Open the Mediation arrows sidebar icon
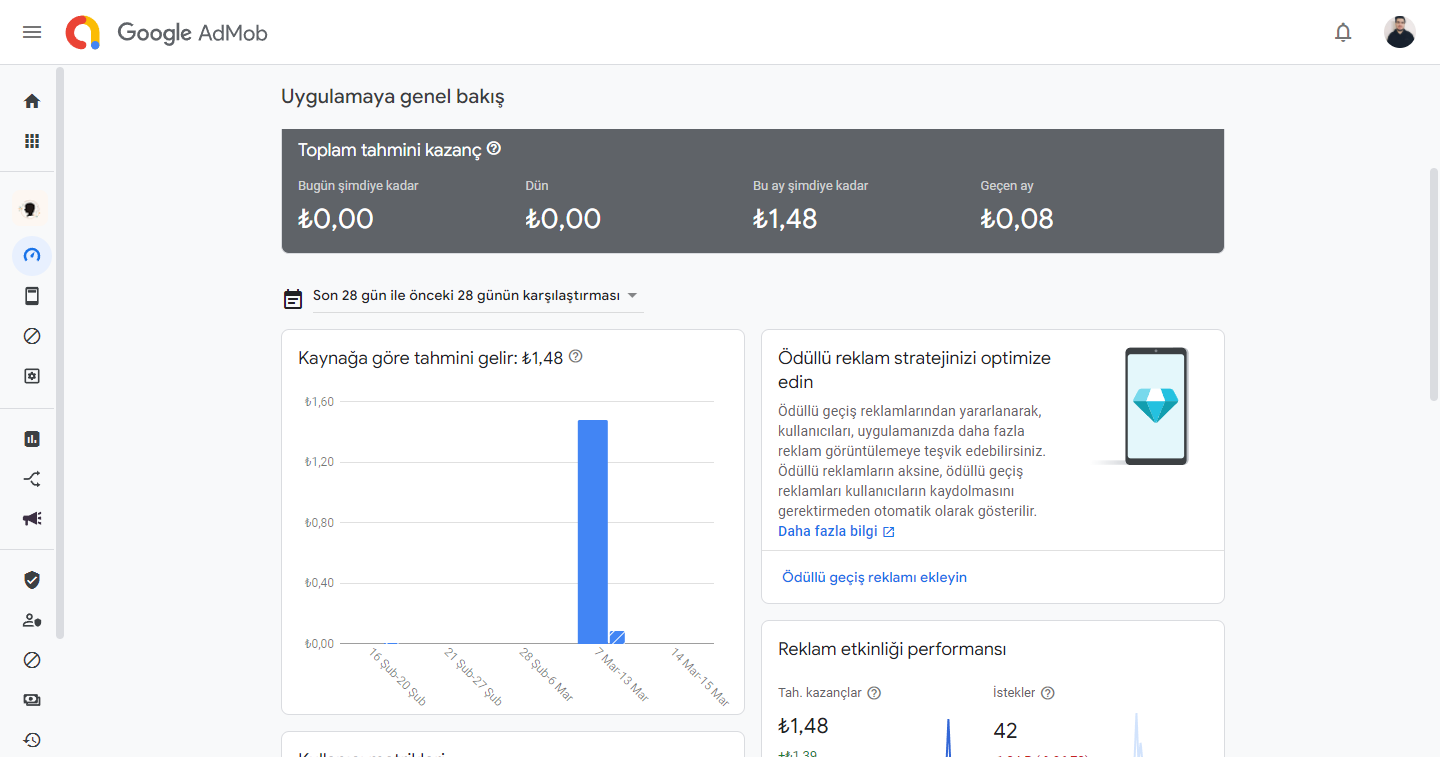 [x=32, y=479]
